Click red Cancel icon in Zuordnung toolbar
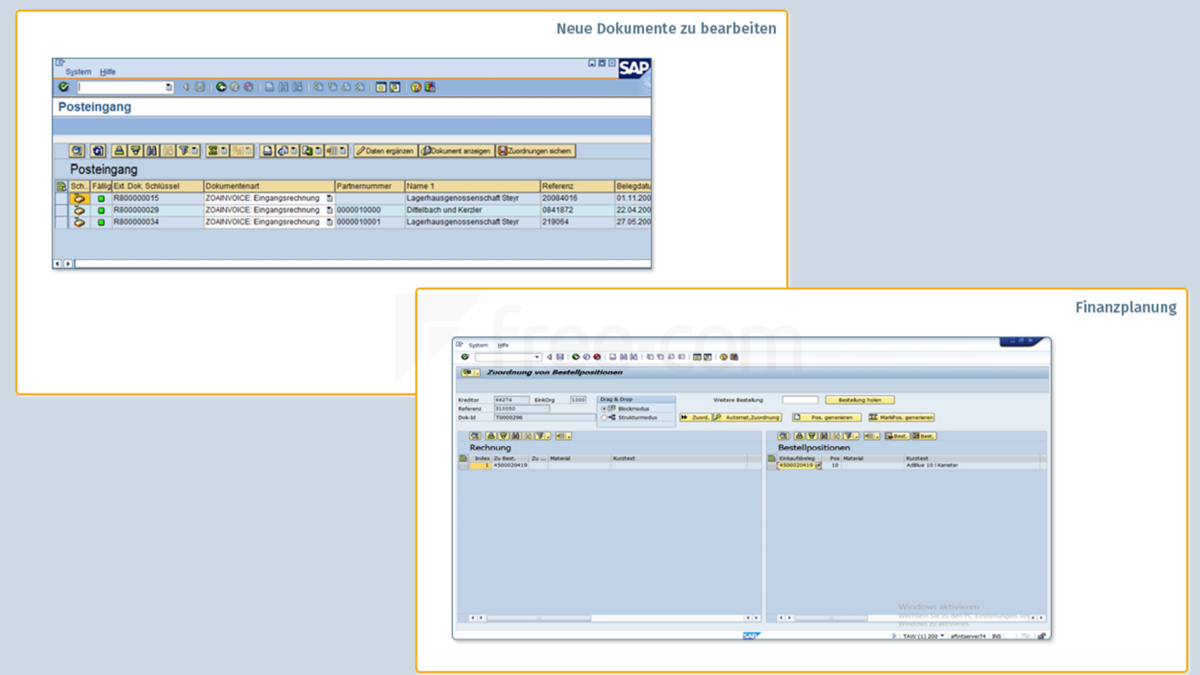This screenshot has width=1200, height=675. tap(597, 357)
